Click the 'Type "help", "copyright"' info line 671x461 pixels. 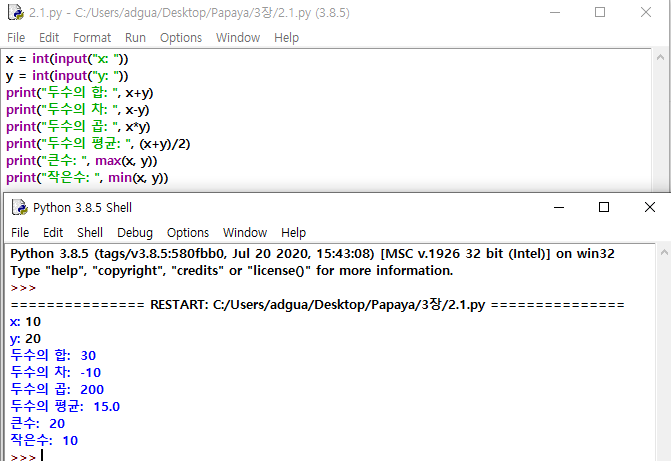(232, 271)
